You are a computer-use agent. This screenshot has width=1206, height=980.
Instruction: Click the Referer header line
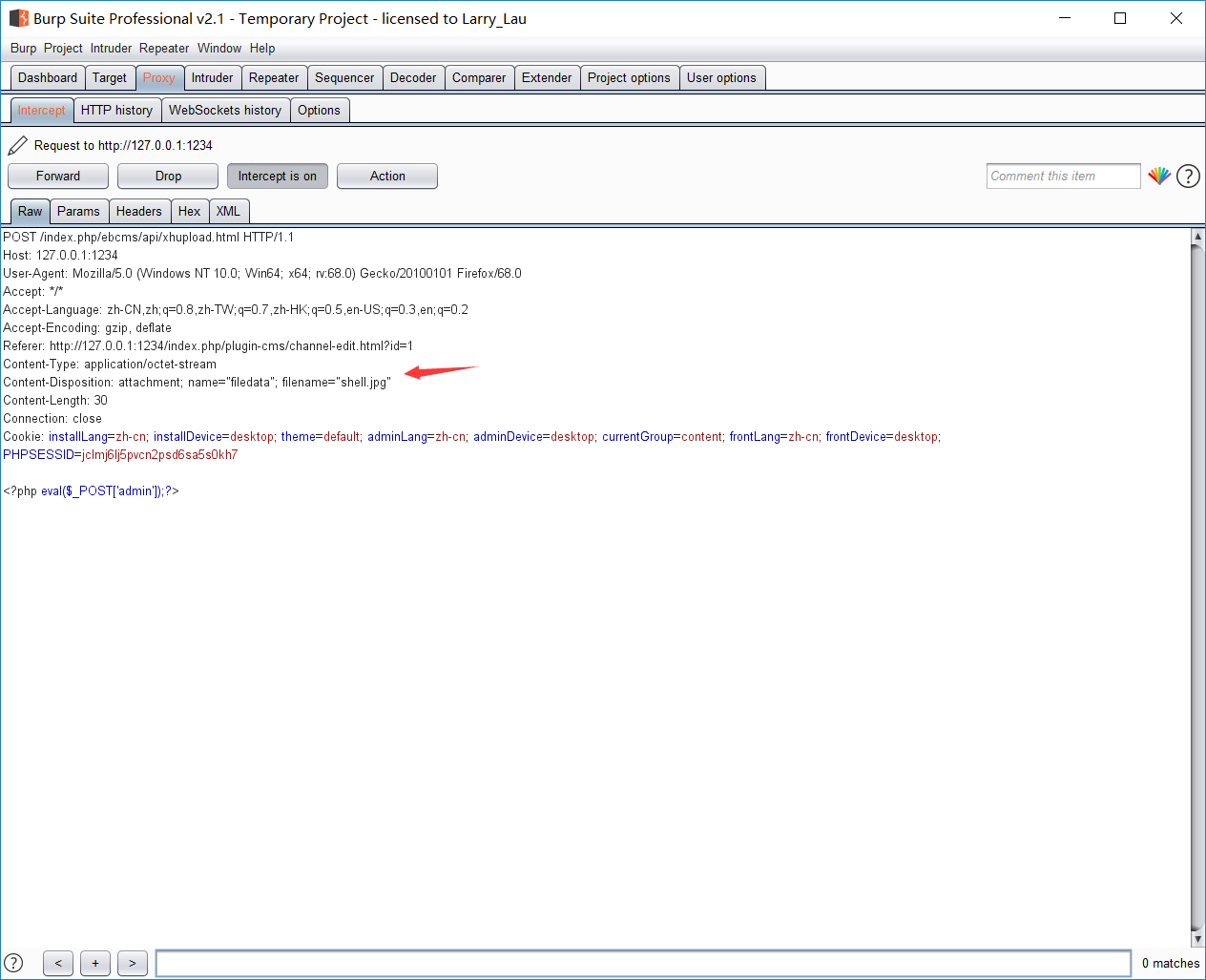pyautogui.click(x=208, y=345)
